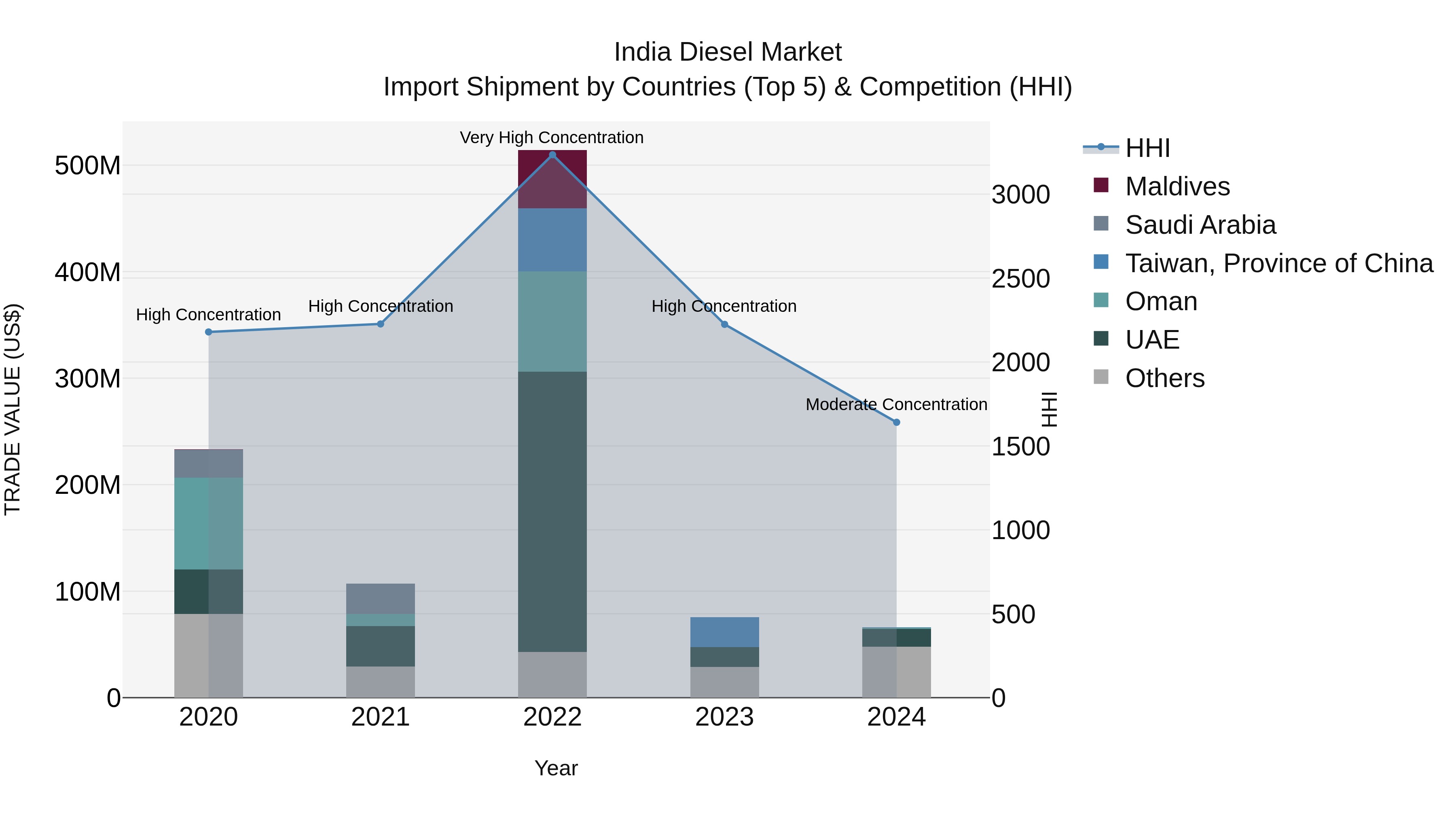The width and height of the screenshot is (1456, 819).
Task: Toggle Others series in the legend
Action: [1149, 378]
